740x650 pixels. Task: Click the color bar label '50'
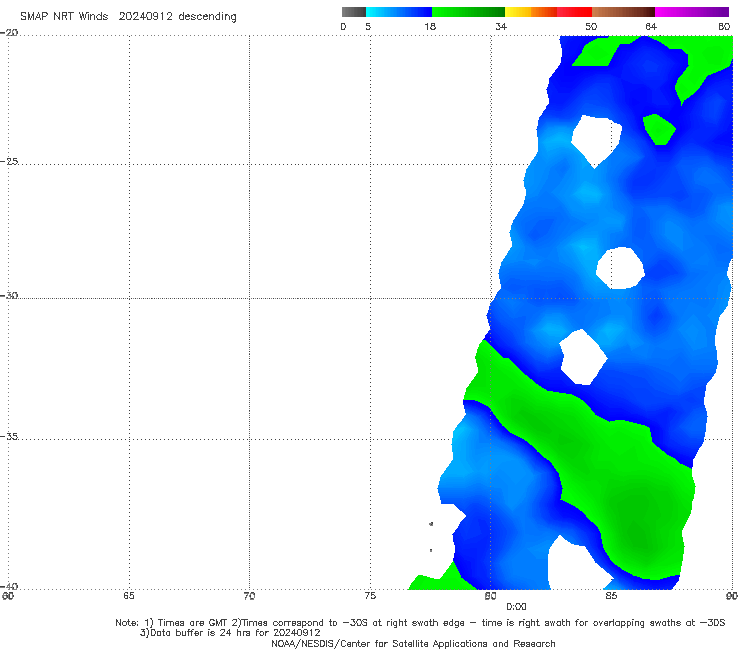(591, 26)
